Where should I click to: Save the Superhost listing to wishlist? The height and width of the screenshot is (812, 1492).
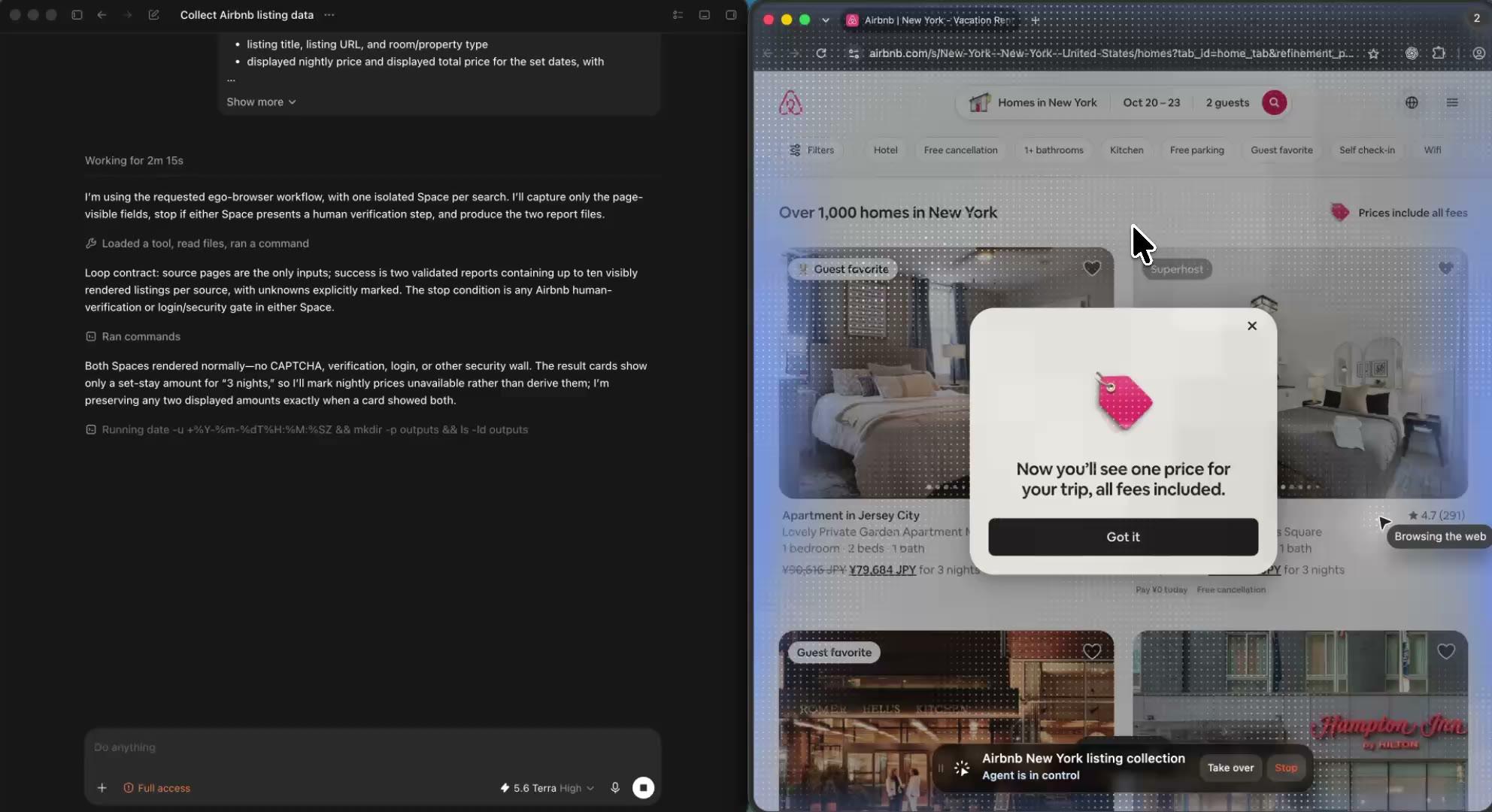coord(1445,268)
